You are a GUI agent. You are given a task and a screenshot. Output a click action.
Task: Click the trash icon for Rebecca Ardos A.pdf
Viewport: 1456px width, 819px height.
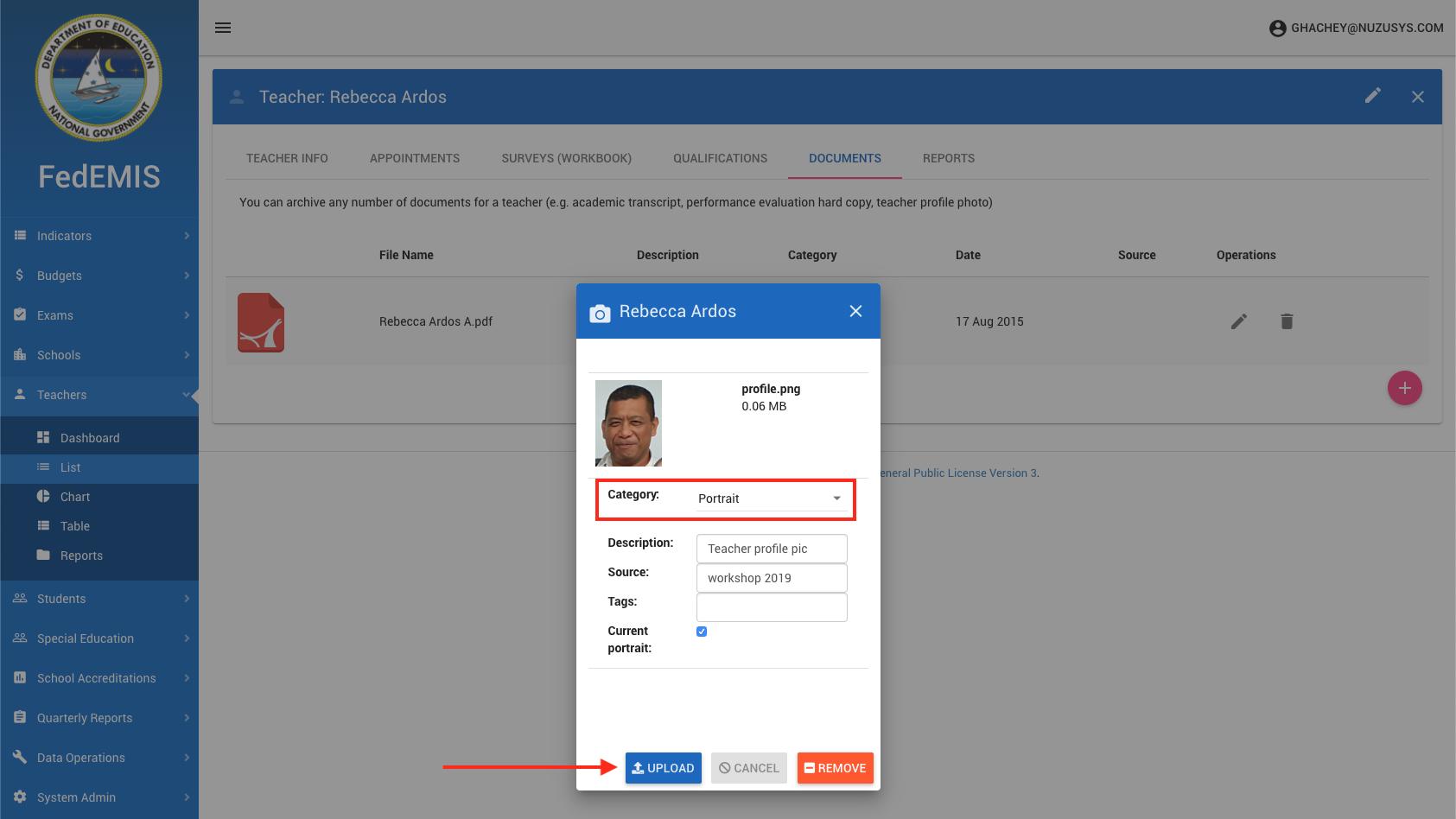pyautogui.click(x=1287, y=321)
